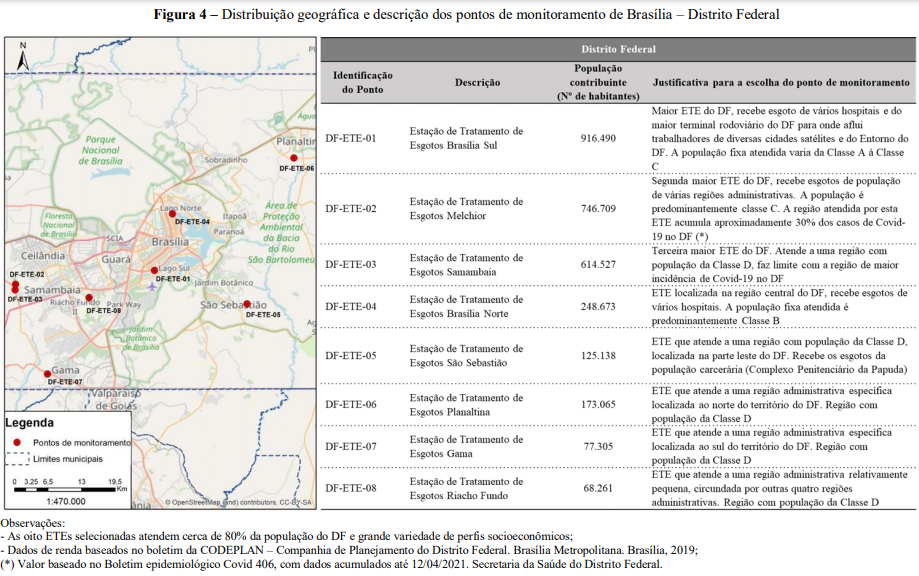Click the north arrow compass on map
Screen dimensions: 919x576
click(x=23, y=57)
